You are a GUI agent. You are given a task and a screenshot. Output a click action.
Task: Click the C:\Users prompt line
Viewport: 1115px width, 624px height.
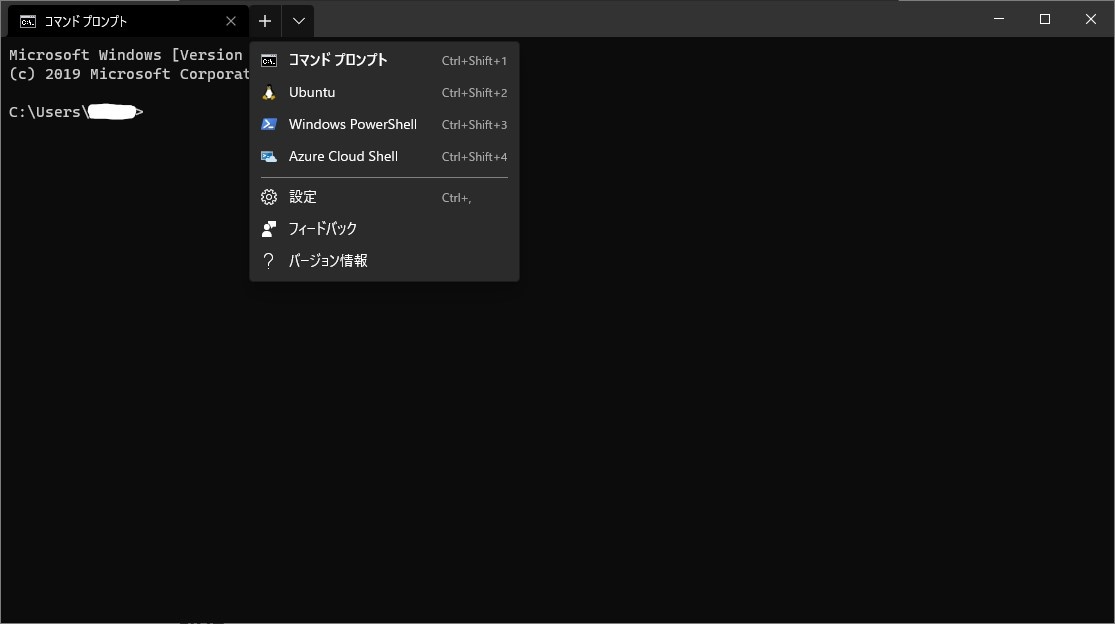point(76,112)
